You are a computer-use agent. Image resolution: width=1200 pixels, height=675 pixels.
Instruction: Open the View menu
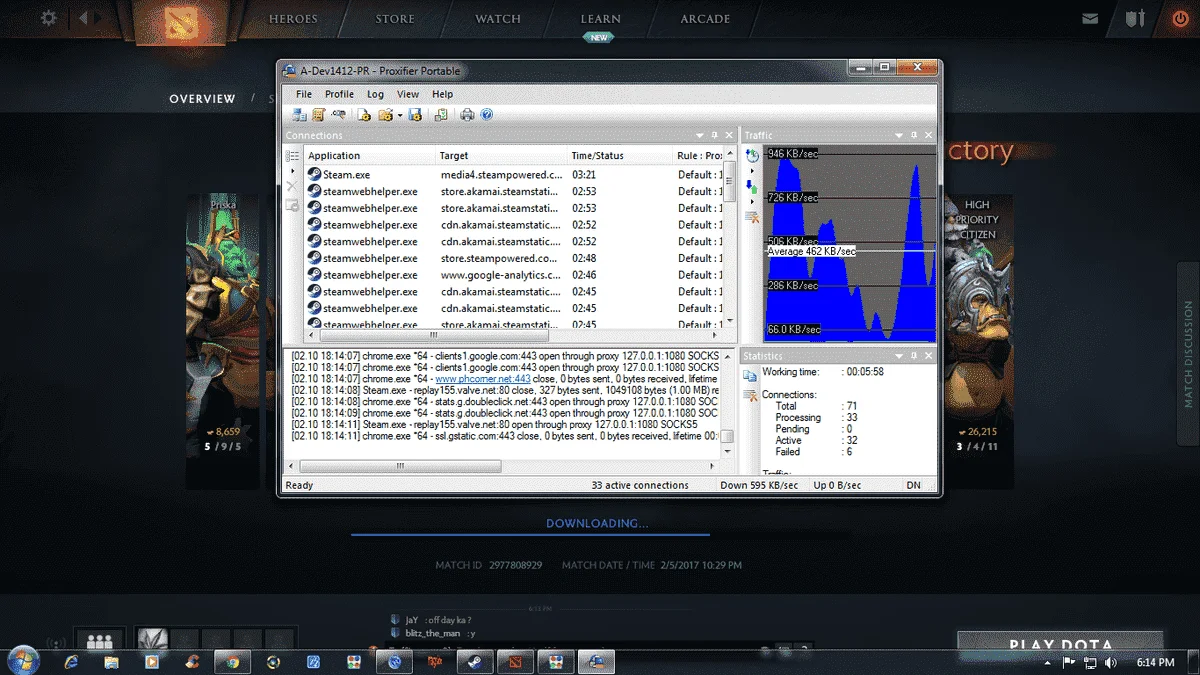point(408,94)
